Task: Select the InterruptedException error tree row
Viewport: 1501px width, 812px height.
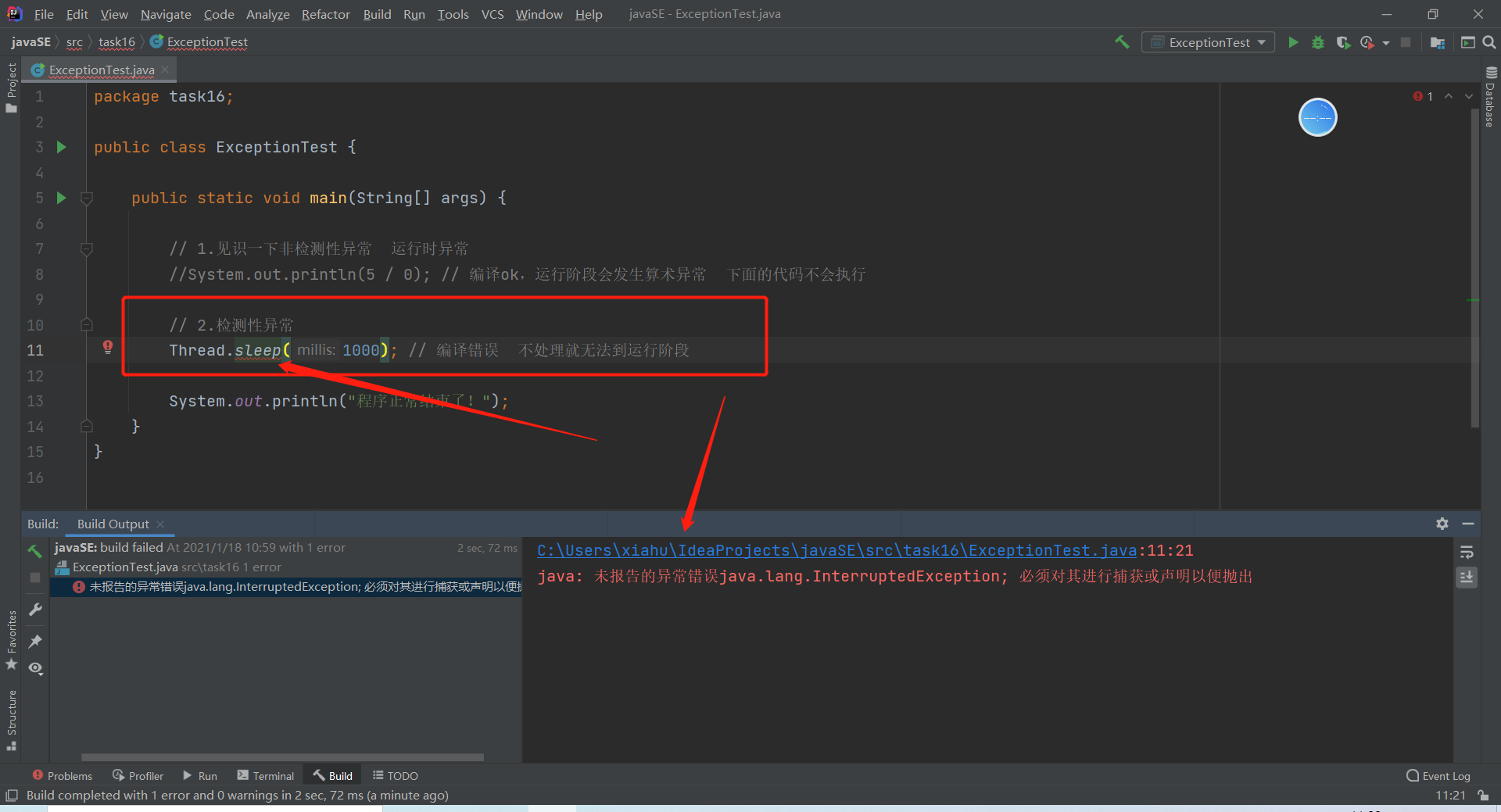Action: pos(286,587)
